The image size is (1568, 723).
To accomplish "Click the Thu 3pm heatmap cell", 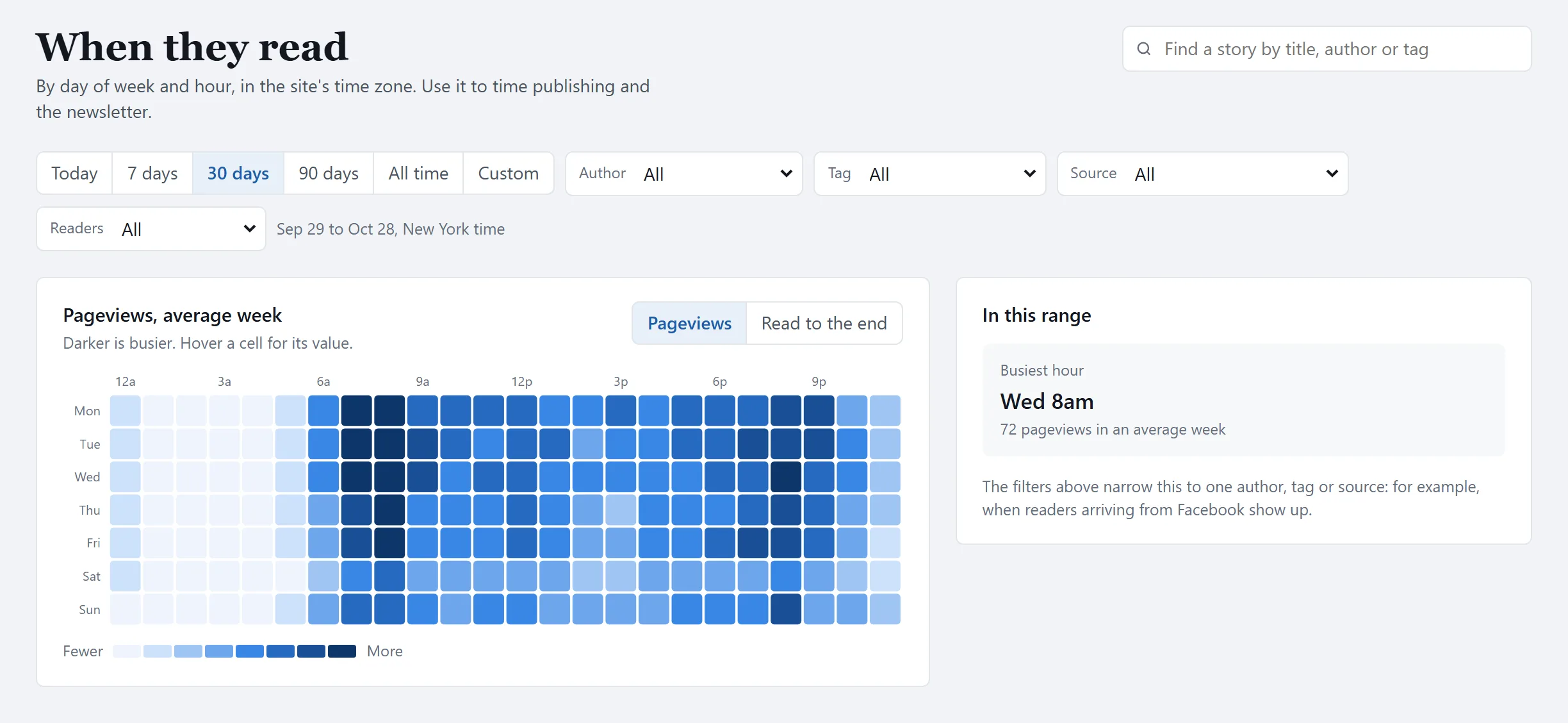I will click(x=621, y=510).
